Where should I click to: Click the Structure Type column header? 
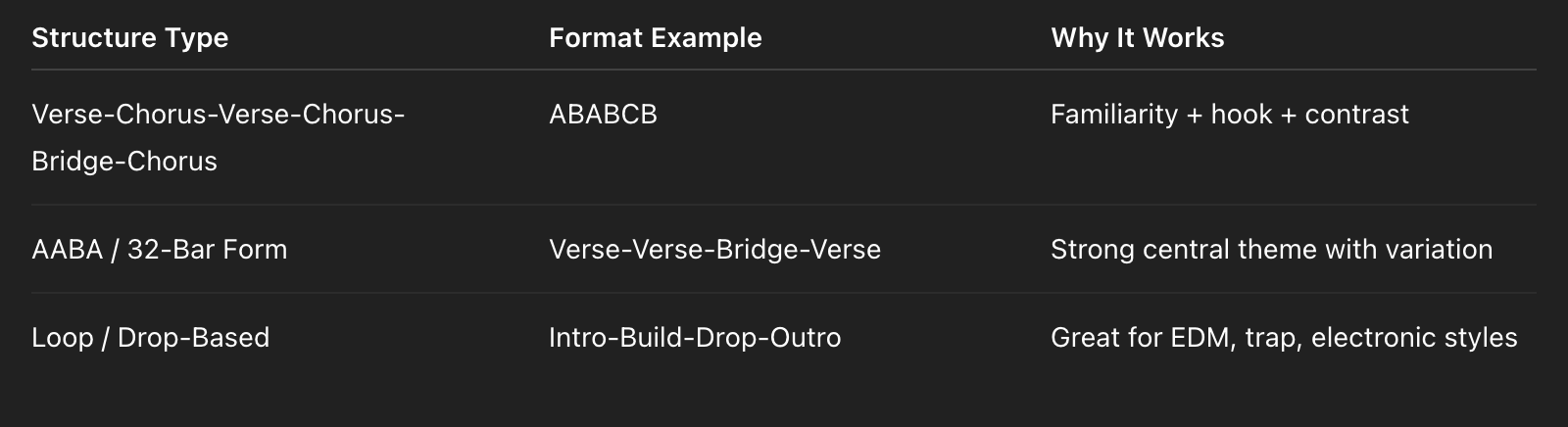129,38
